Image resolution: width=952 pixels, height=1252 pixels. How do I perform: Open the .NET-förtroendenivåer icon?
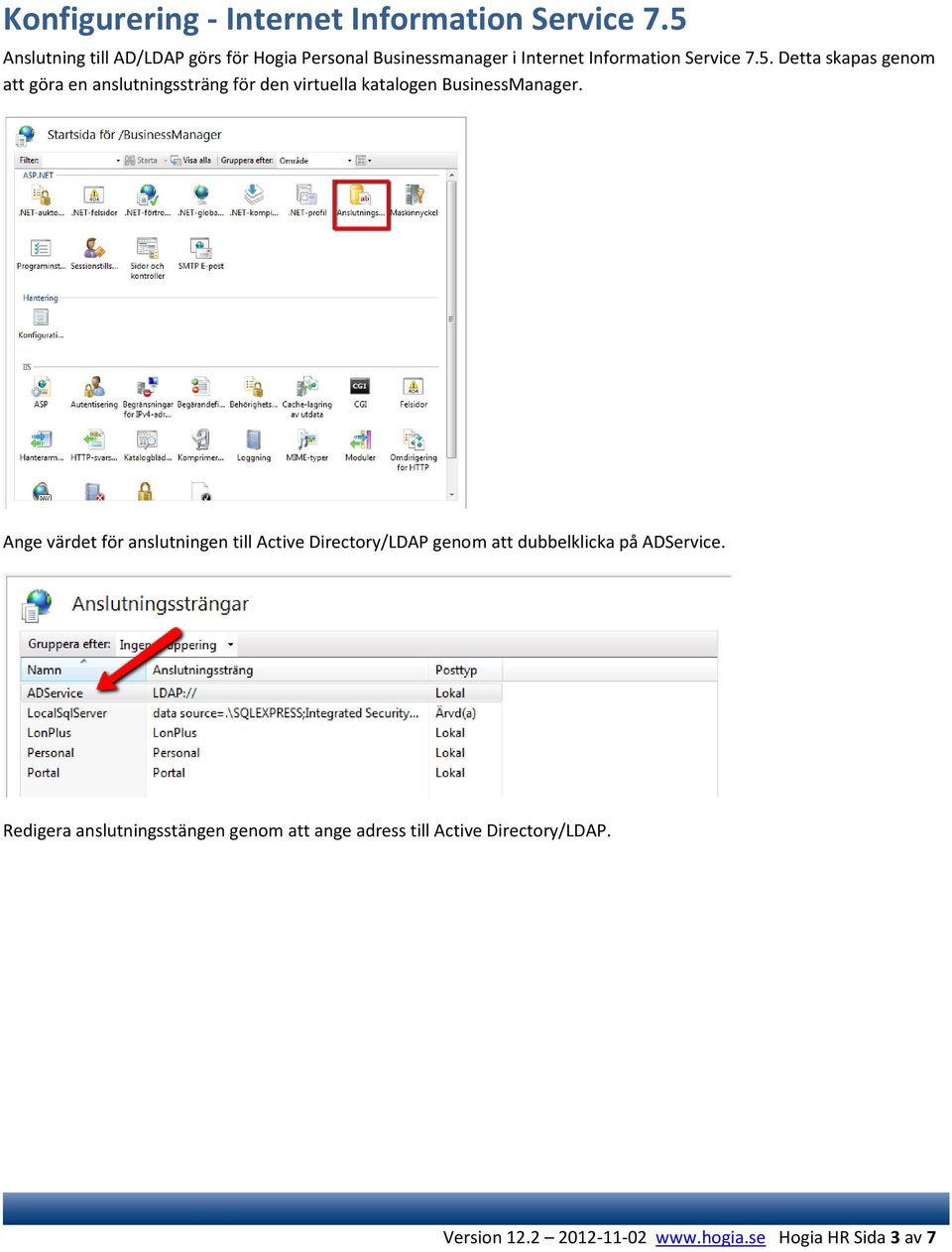(x=148, y=200)
